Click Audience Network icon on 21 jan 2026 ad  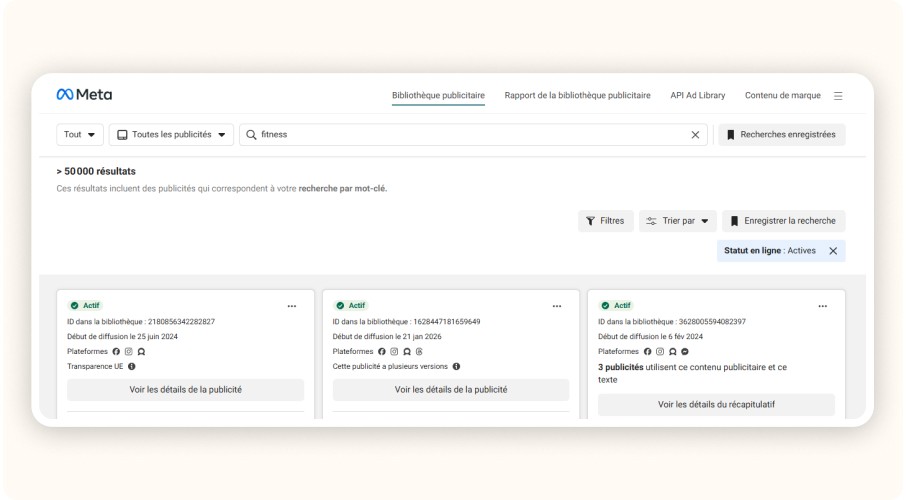pos(407,351)
